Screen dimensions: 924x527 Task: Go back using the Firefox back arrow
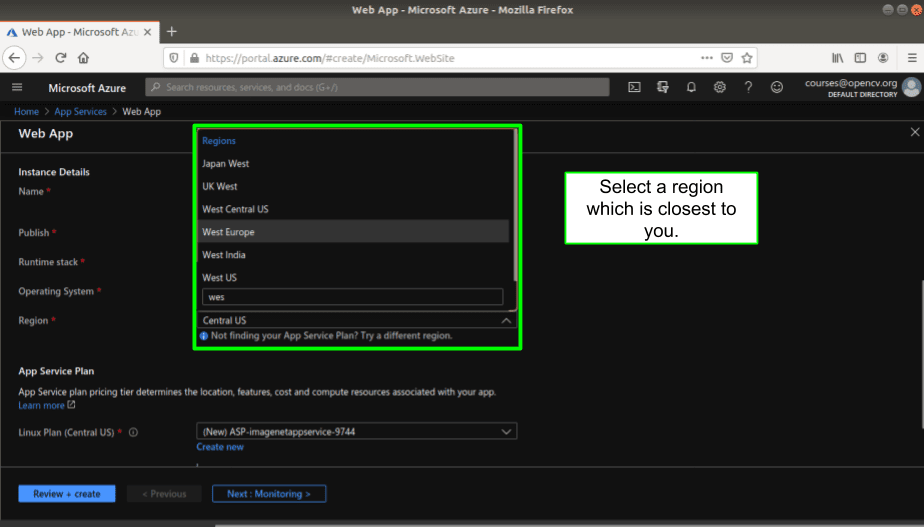(x=14, y=58)
